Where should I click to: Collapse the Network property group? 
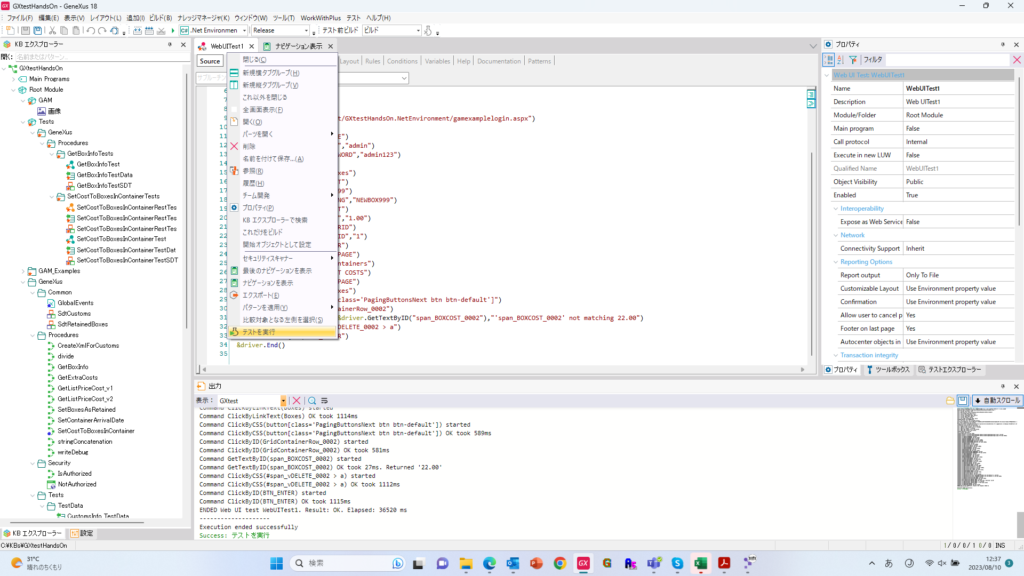click(x=836, y=235)
